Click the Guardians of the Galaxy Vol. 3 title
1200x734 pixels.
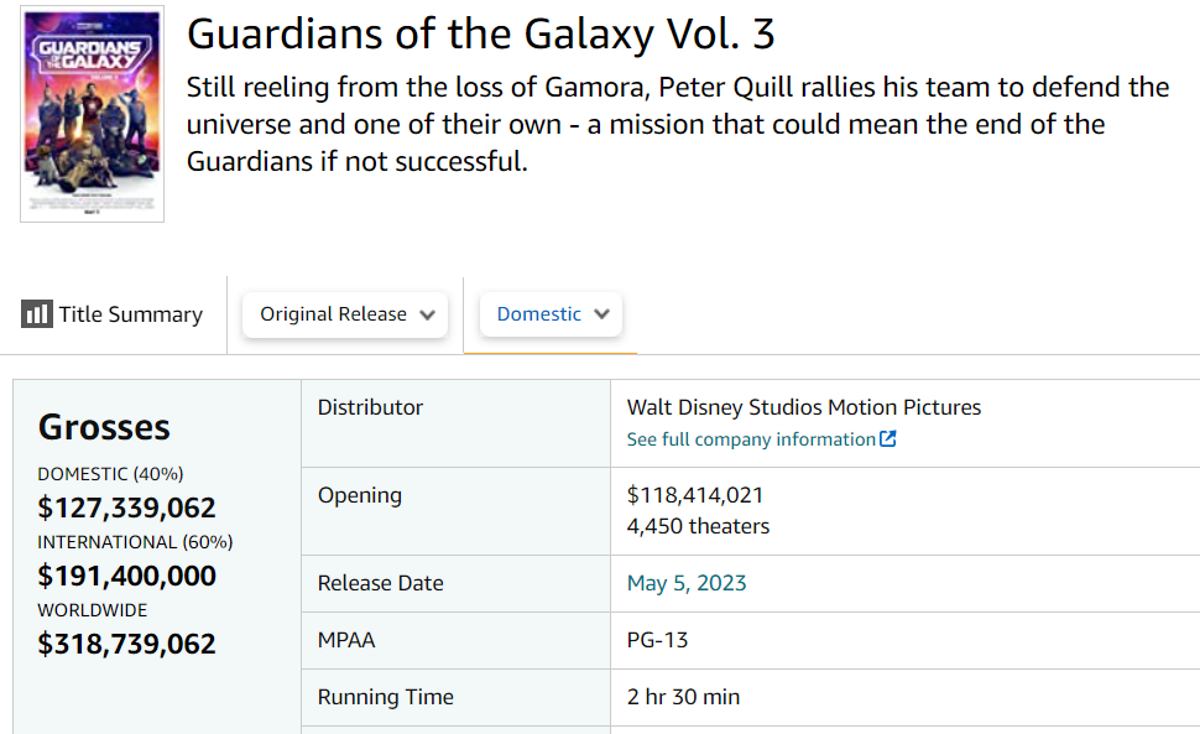[x=480, y=35]
